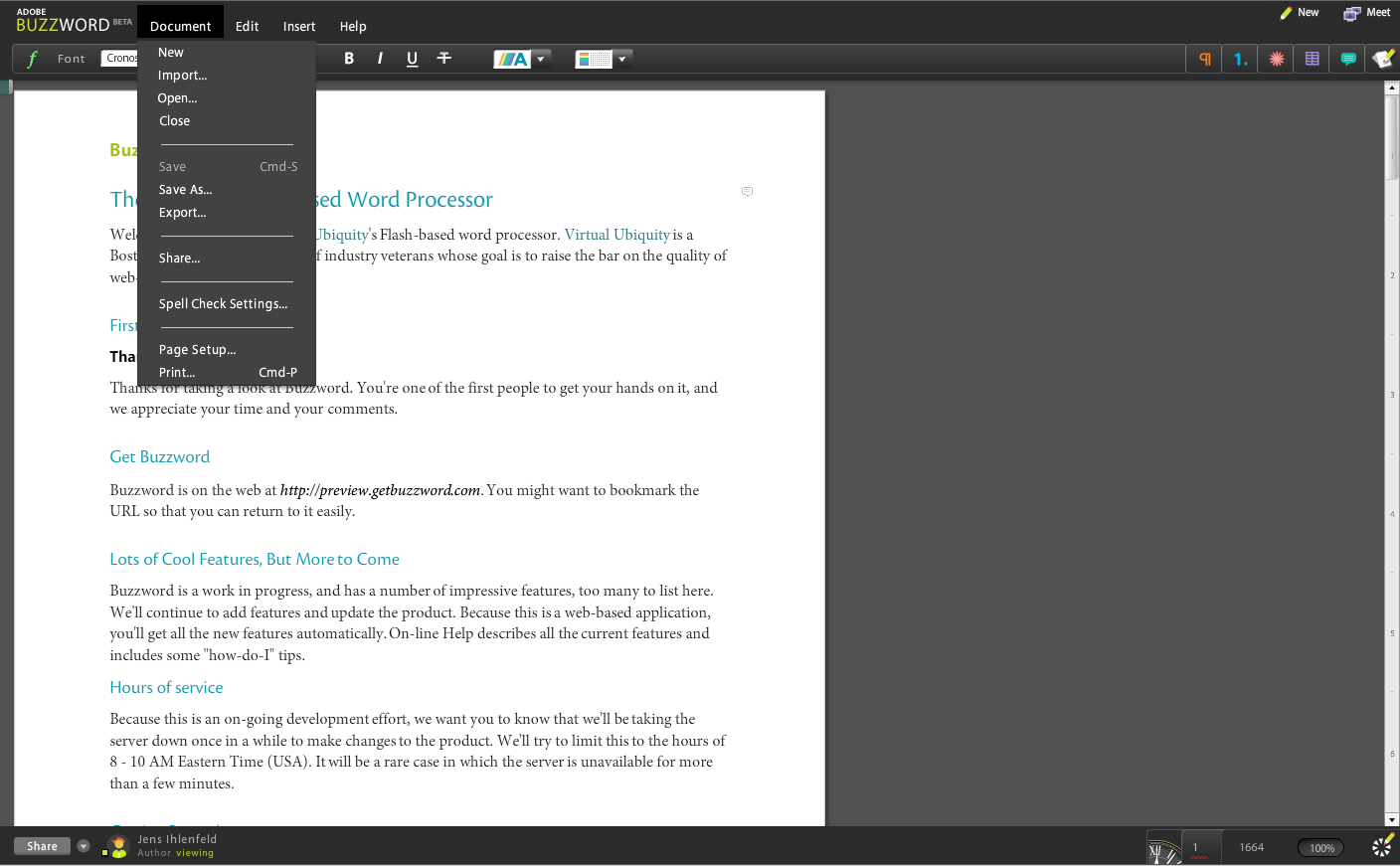Open the font color dropdown arrow
This screenshot has height=866, width=1400.
tap(541, 58)
